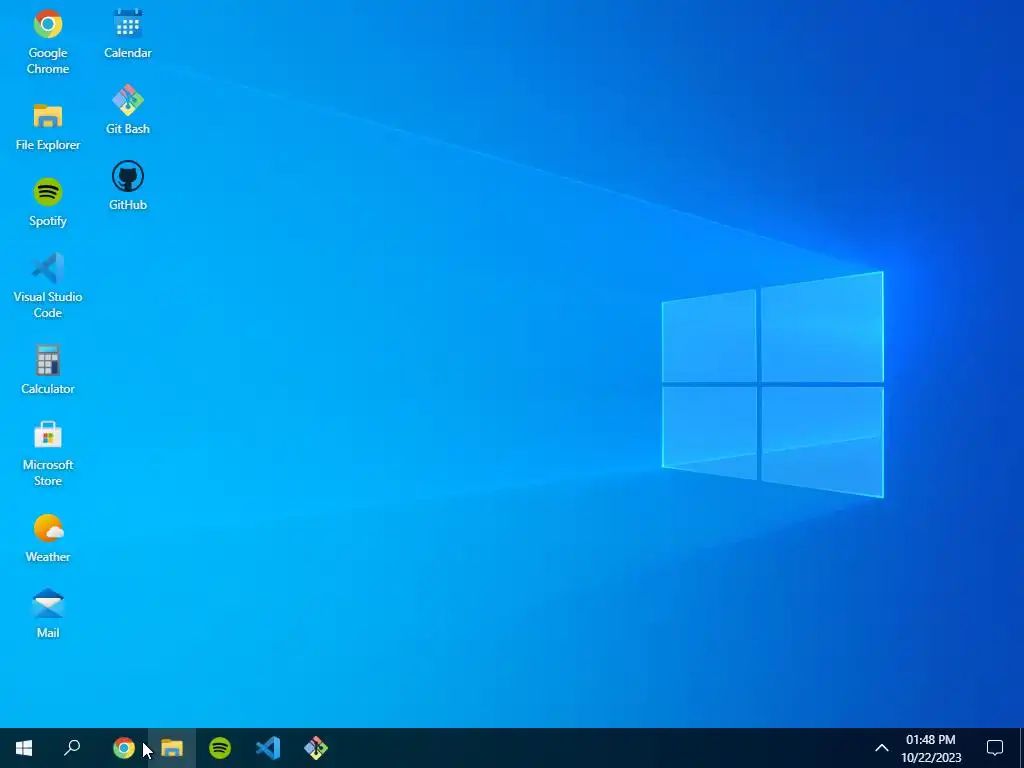The image size is (1024, 768).
Task: Open the Calendar desktop icon
Action: 128,34
